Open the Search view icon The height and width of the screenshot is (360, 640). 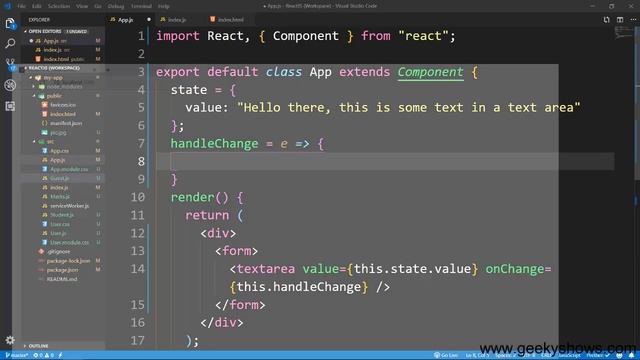click(x=10, y=43)
